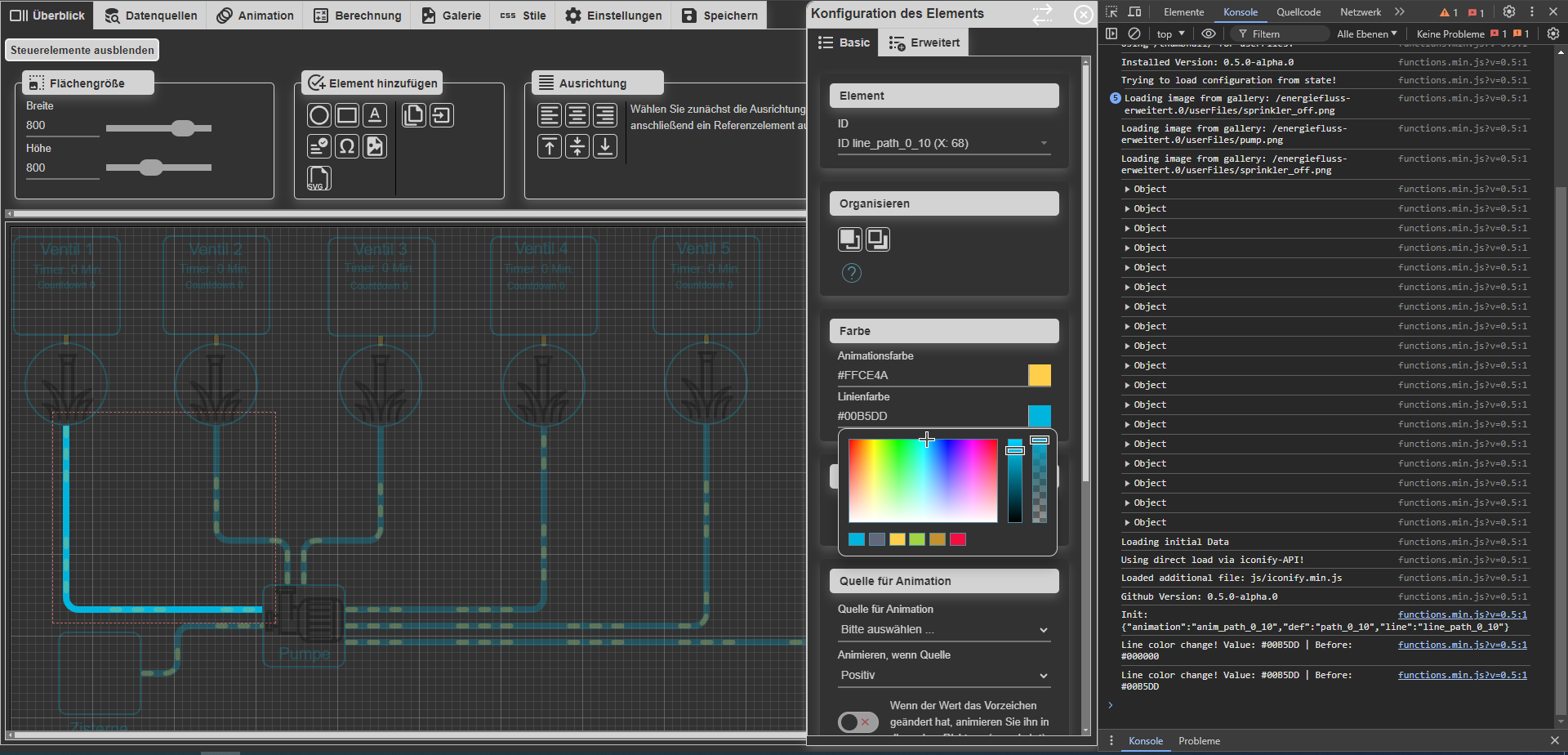The width and height of the screenshot is (1568, 755).
Task: Add a circle element
Action: click(319, 115)
